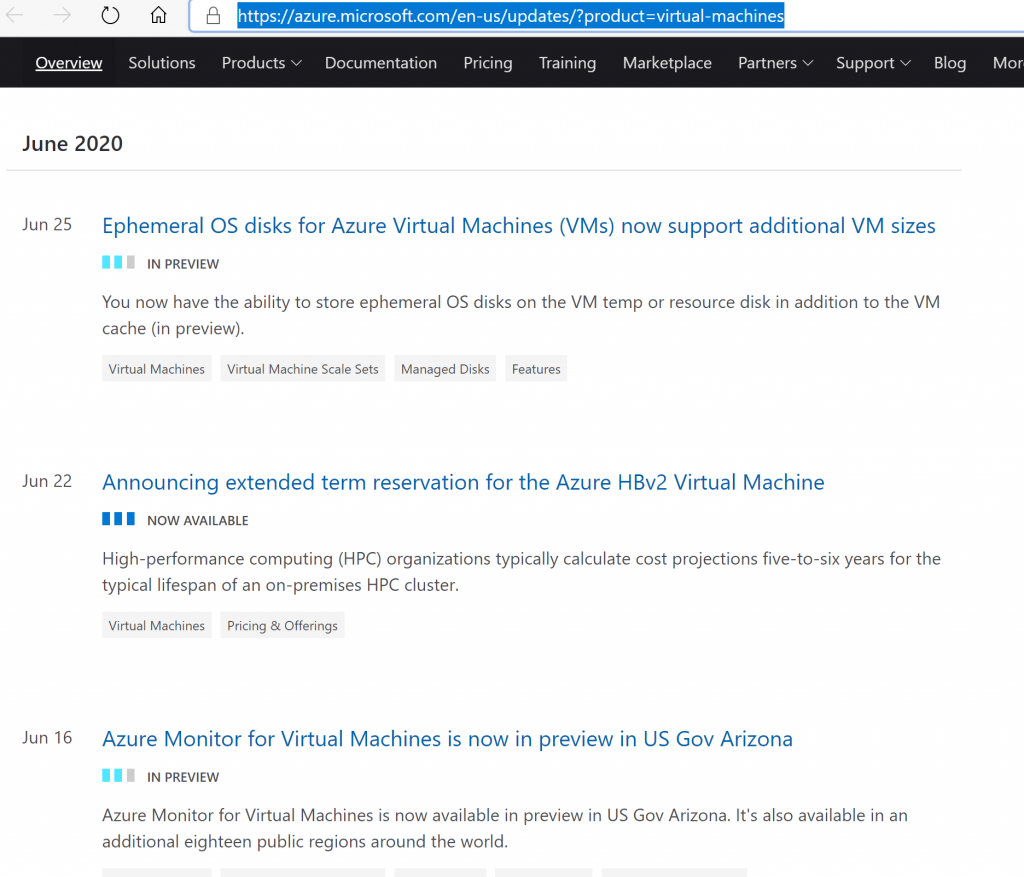The image size is (1024, 877).
Task: Click the browser back arrow
Action: pos(15,16)
